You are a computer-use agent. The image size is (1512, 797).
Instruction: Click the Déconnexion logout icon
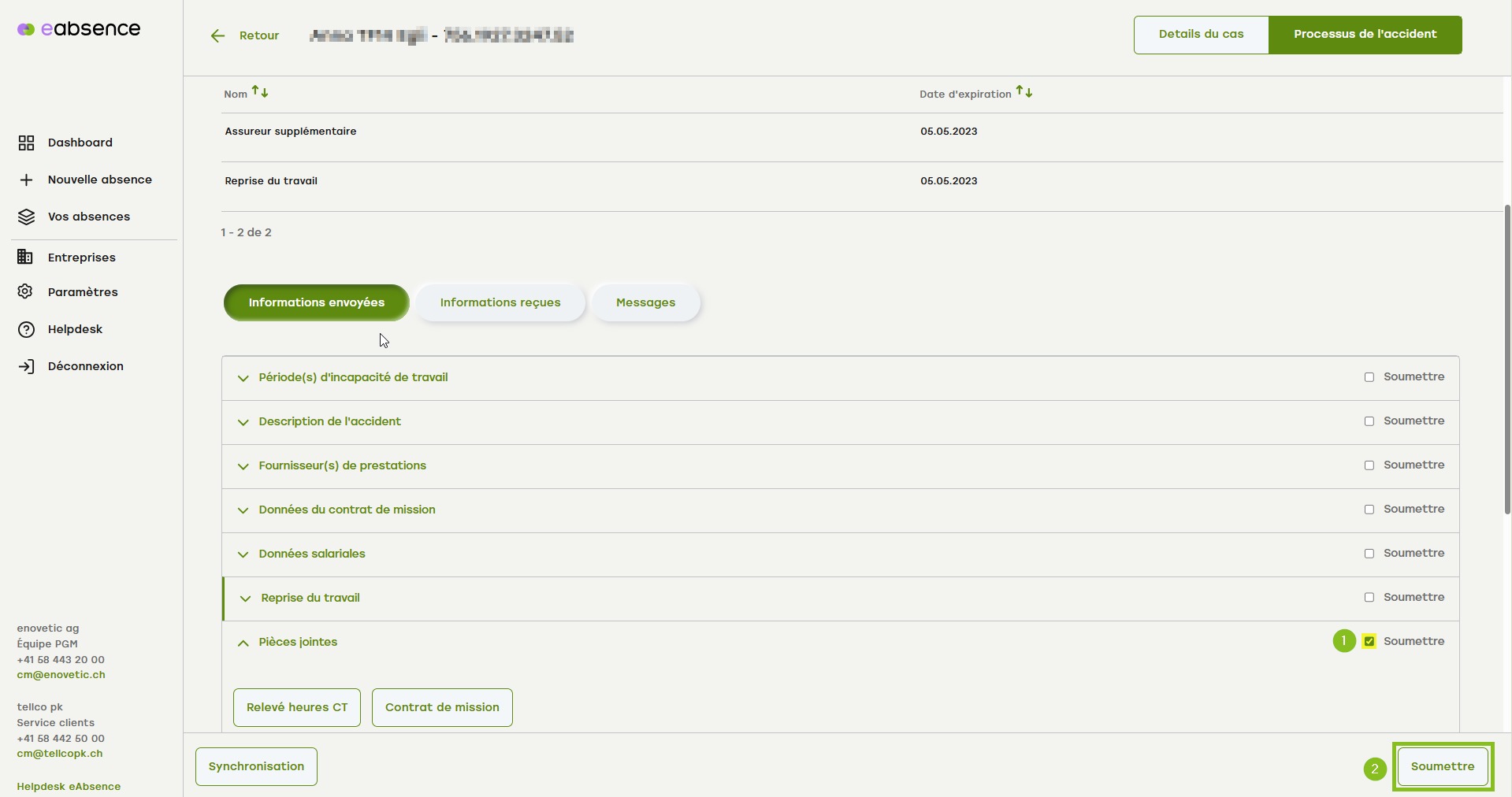point(26,366)
